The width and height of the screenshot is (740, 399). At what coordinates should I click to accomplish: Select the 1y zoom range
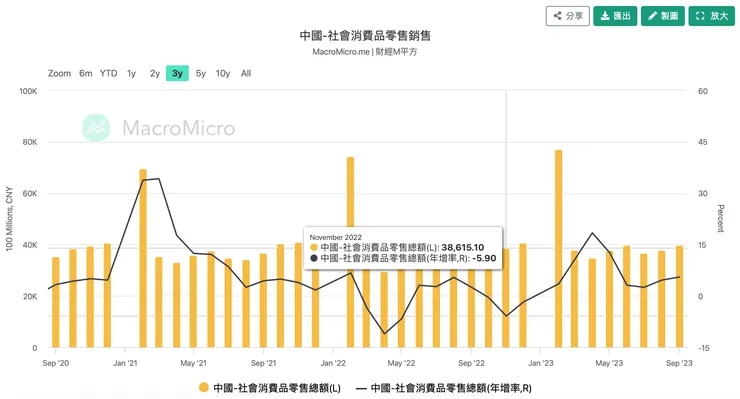(x=131, y=73)
